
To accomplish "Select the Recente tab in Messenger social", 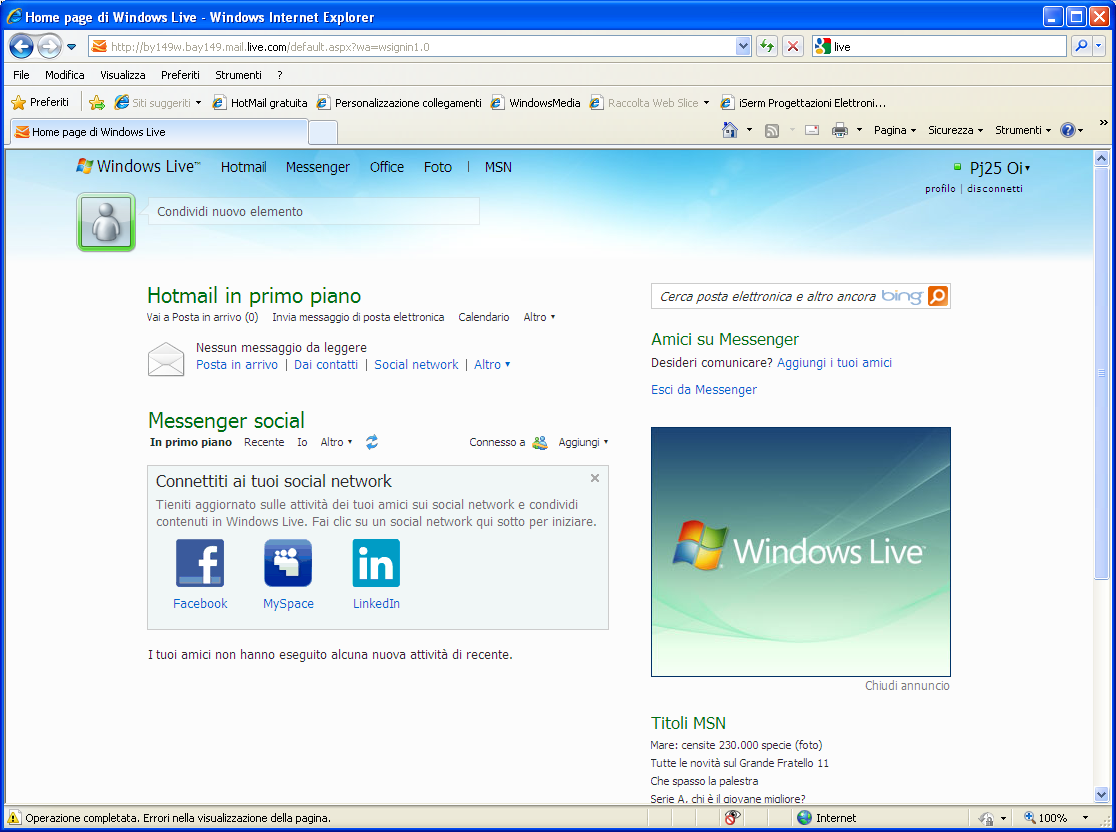I will pyautogui.click(x=264, y=442).
